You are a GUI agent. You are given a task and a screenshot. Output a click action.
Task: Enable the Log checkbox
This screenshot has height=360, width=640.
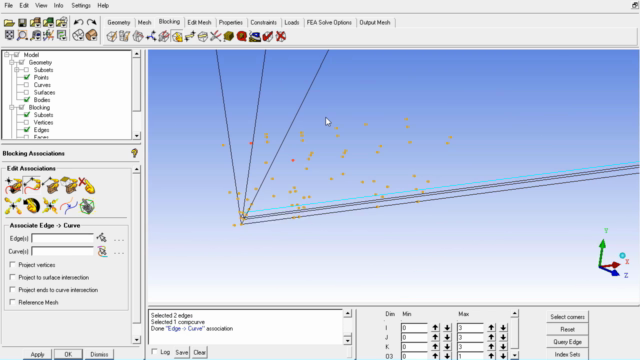click(154, 351)
